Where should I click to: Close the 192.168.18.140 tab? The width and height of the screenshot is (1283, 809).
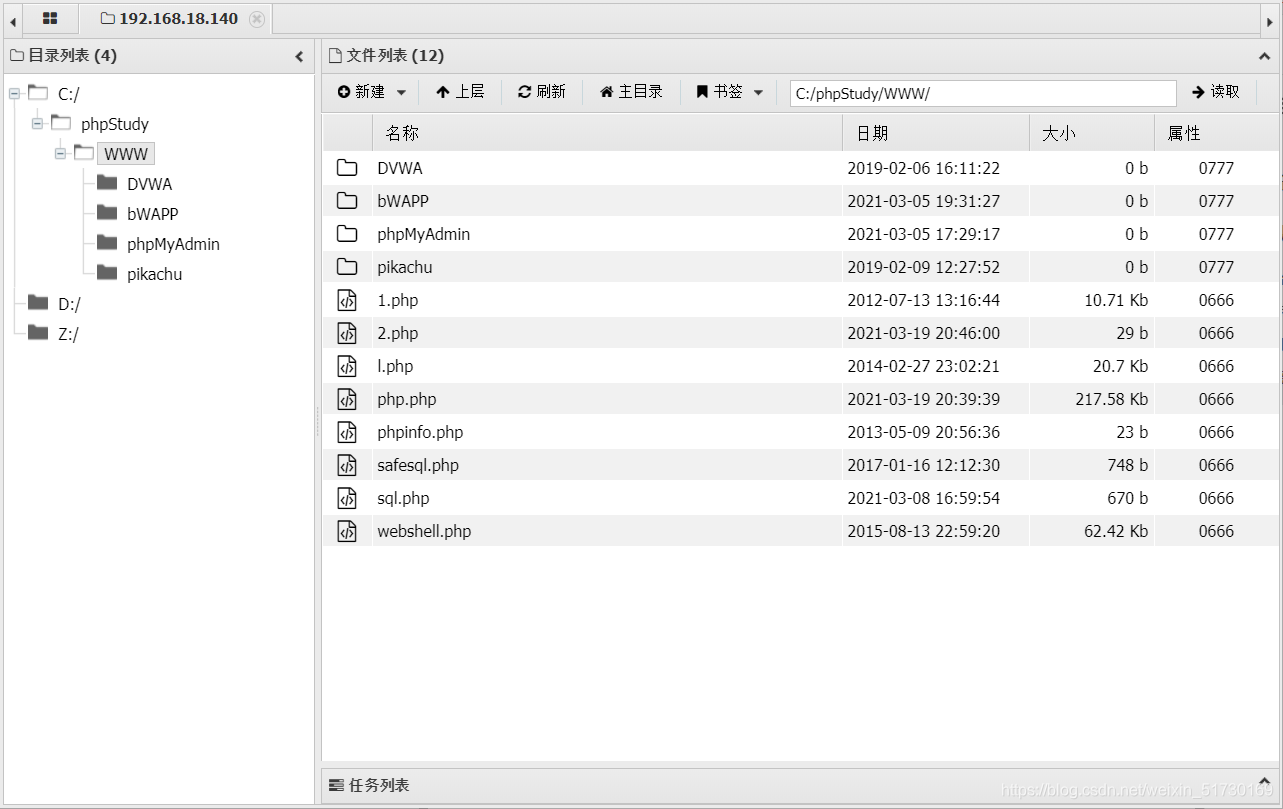point(257,19)
